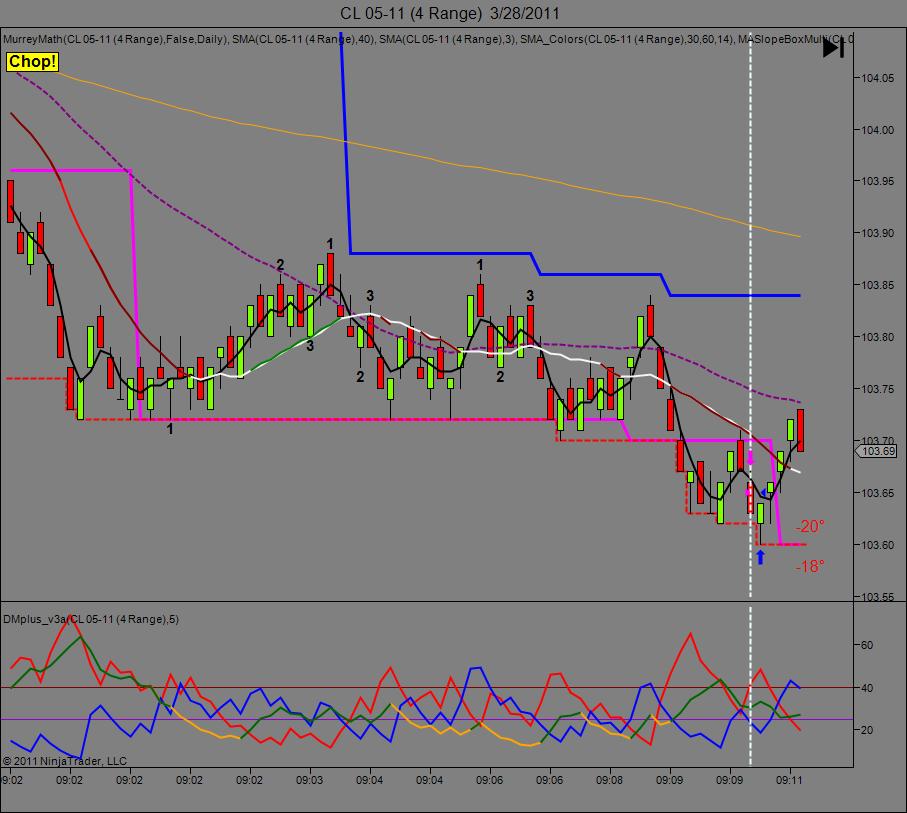This screenshot has width=907, height=813.
Task: Click the 103.60 price axis label
Action: pos(877,545)
